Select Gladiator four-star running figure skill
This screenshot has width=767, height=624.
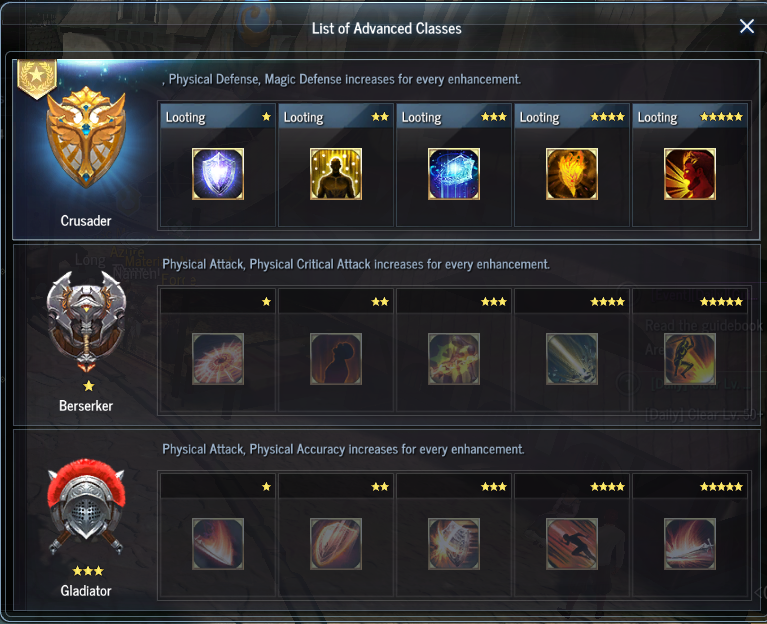tap(572, 544)
